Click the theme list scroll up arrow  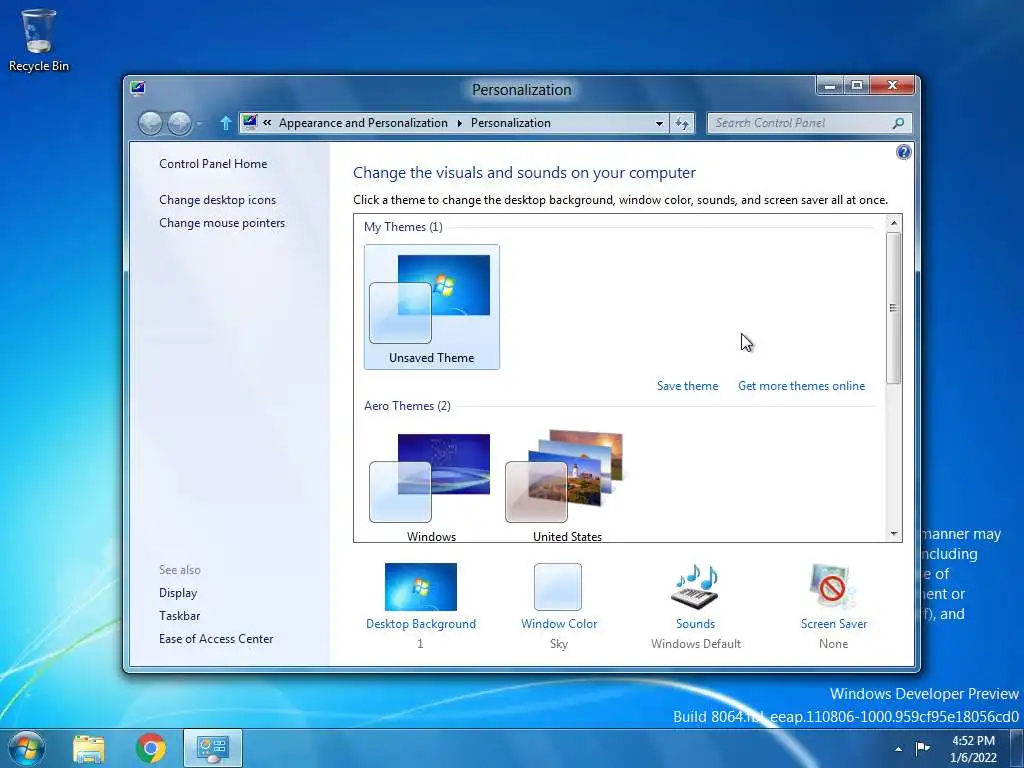[894, 223]
